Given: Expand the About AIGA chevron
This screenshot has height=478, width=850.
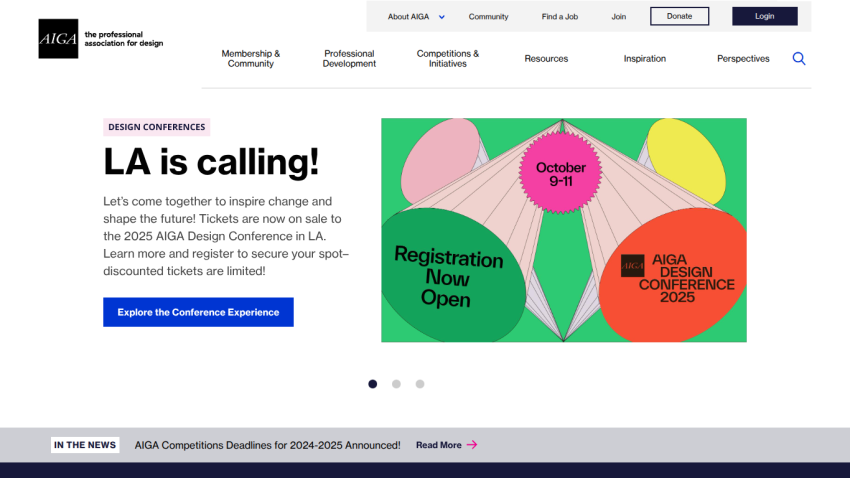Looking at the screenshot, I should (x=442, y=17).
